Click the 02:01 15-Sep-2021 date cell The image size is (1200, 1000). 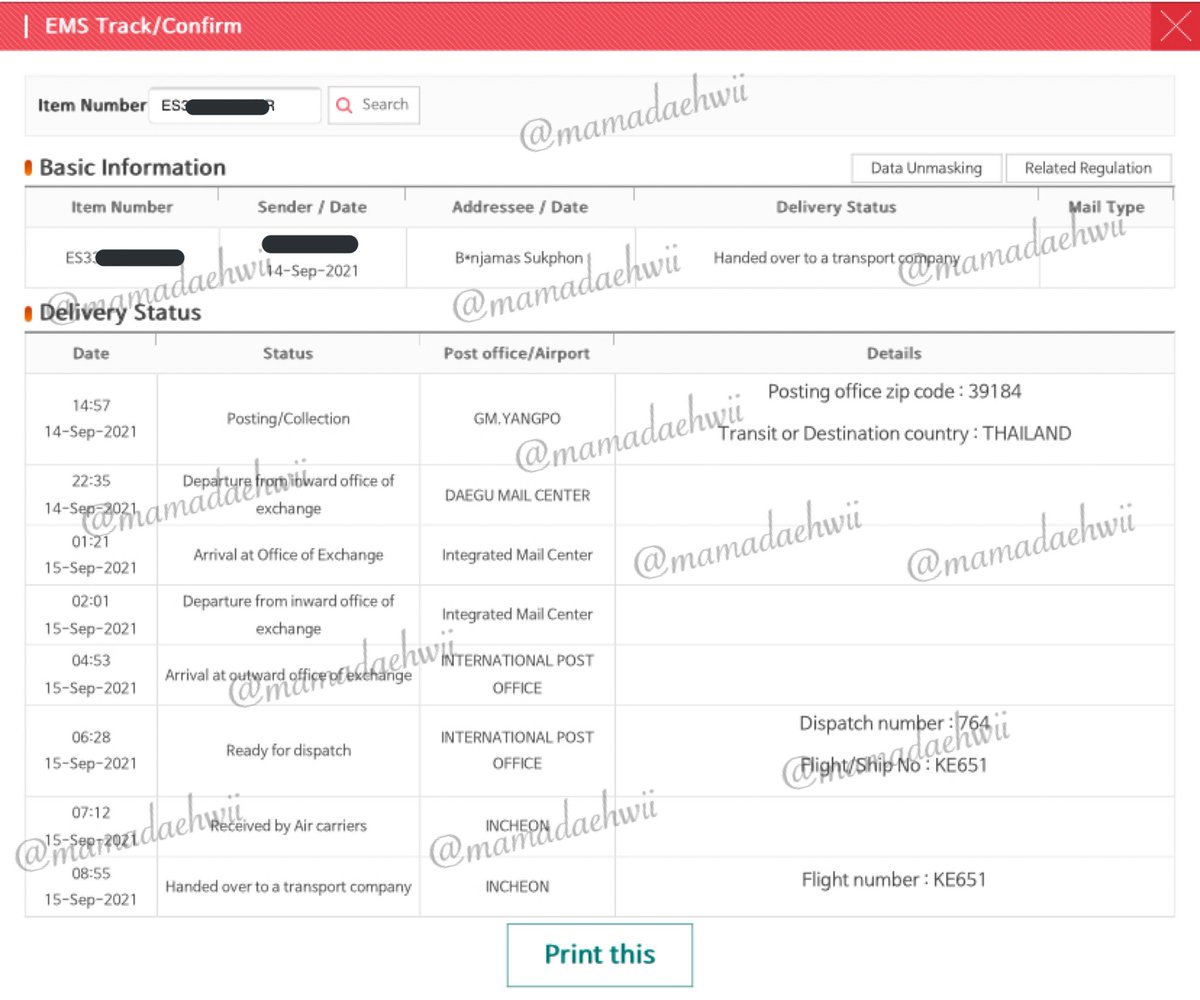pos(91,615)
